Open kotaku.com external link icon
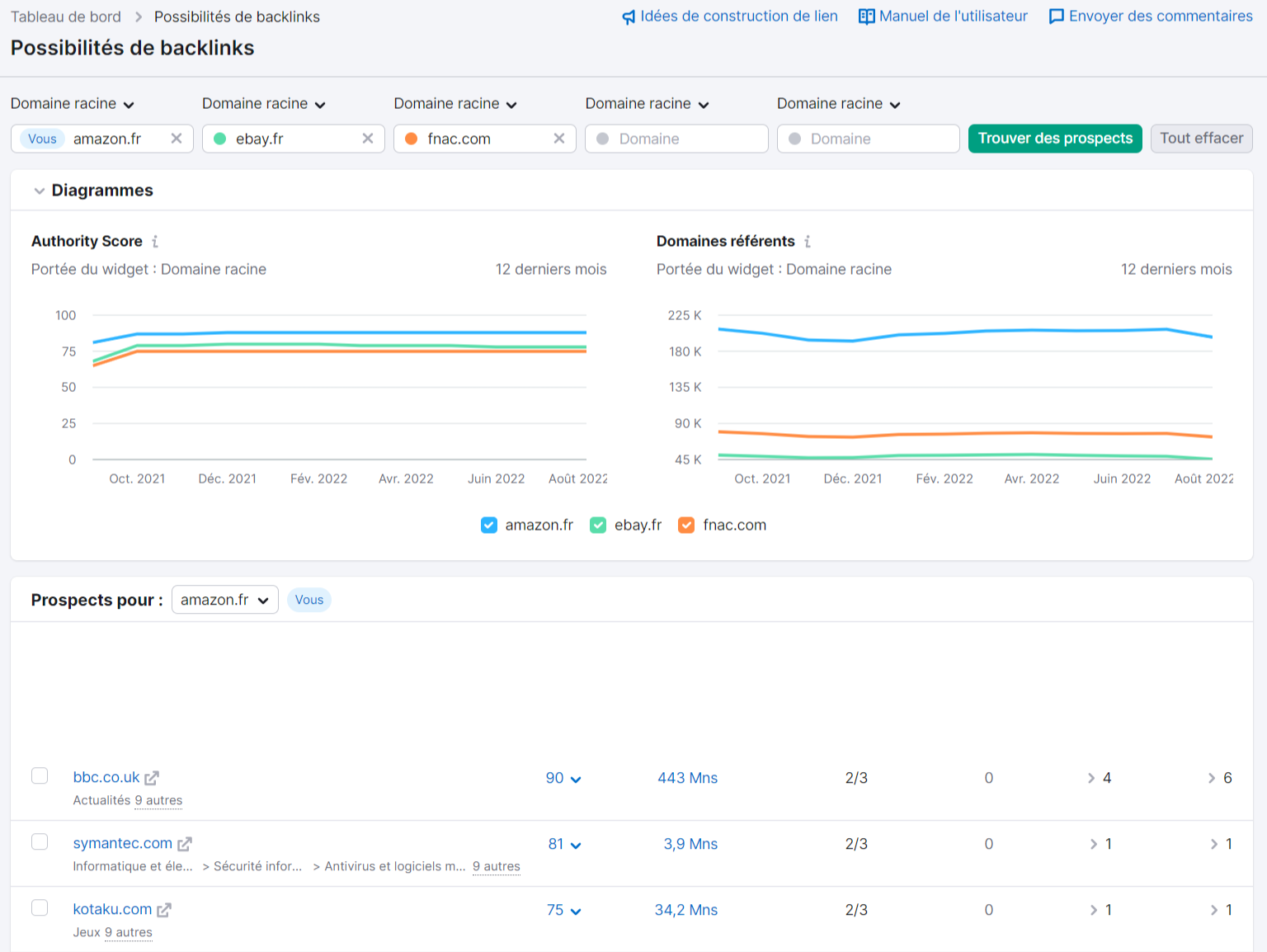Viewport: 1267px width, 952px height. [164, 910]
